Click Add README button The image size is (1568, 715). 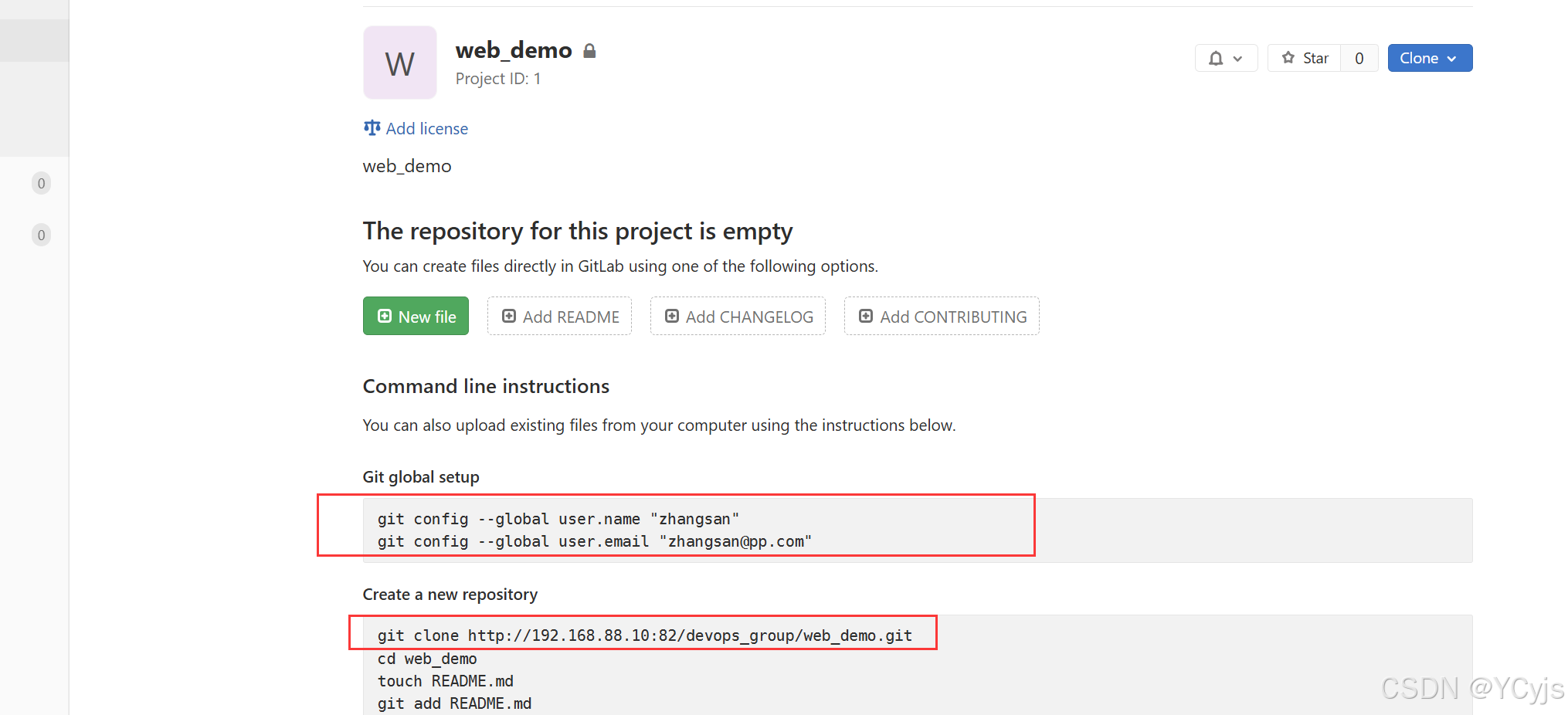[559, 316]
